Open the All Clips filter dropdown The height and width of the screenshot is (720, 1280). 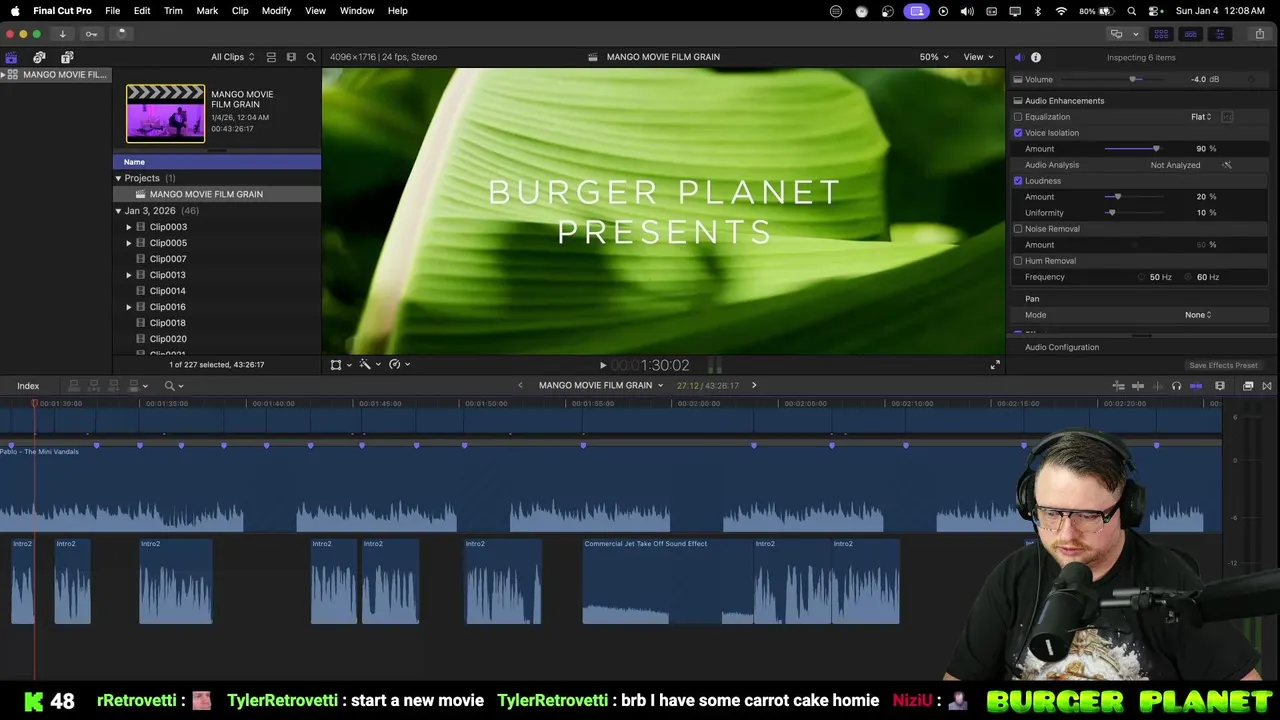click(232, 57)
